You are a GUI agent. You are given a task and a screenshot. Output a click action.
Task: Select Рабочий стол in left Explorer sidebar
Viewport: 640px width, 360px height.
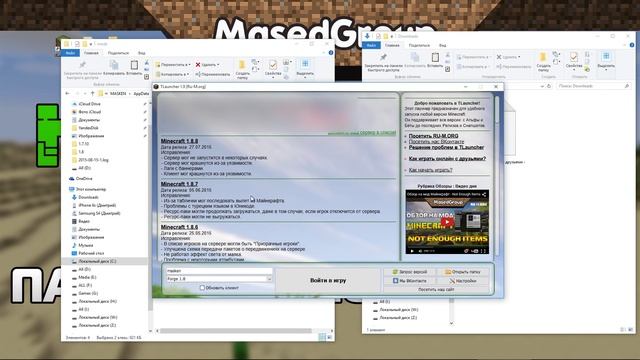tap(91, 253)
